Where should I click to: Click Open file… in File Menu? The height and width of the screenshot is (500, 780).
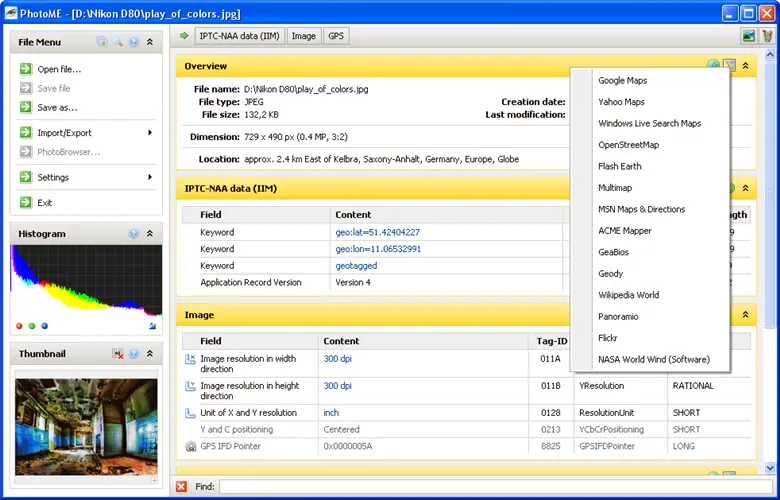59,69
